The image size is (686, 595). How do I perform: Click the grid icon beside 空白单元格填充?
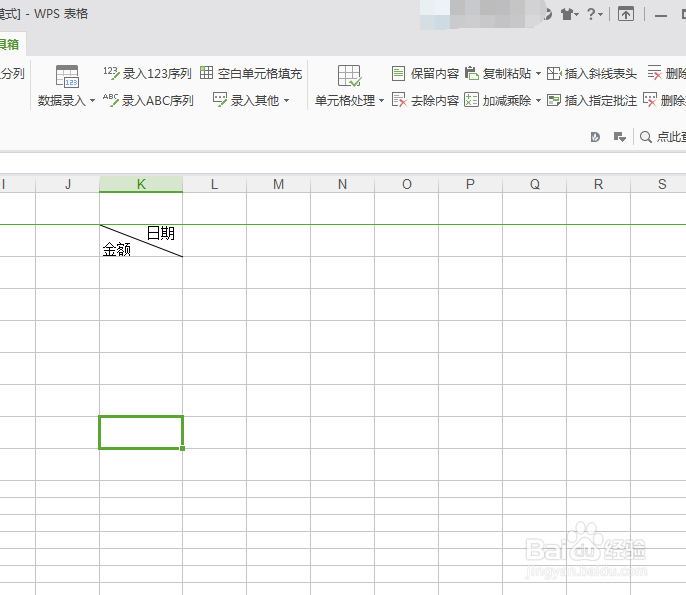point(206,73)
